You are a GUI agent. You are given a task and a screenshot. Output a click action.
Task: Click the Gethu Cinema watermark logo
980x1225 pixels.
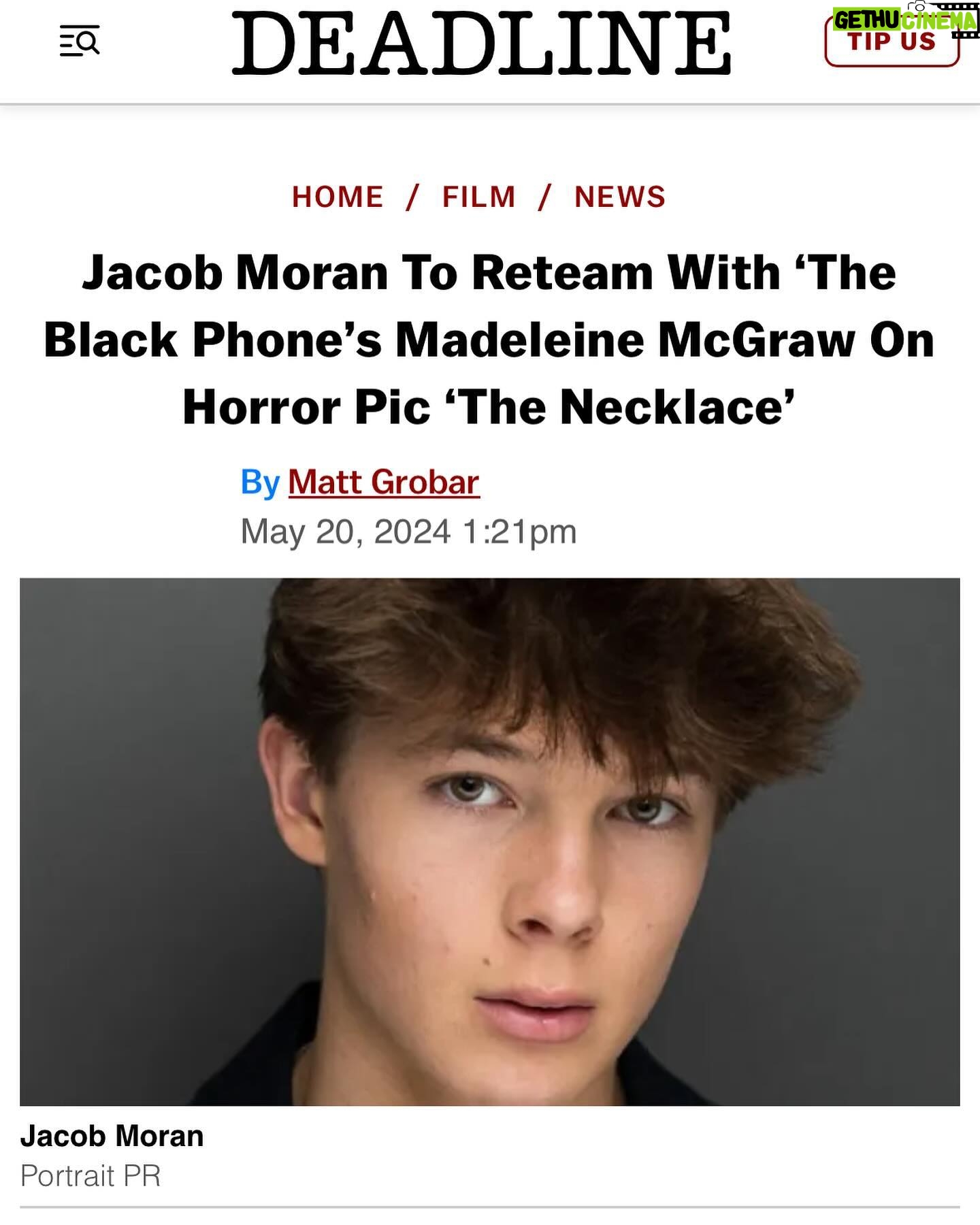(x=904, y=19)
